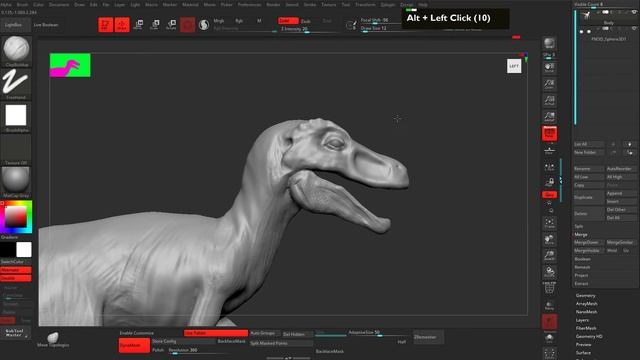The width and height of the screenshot is (640, 360).
Task: Click the AAHalf icon
Action: click(549, 117)
